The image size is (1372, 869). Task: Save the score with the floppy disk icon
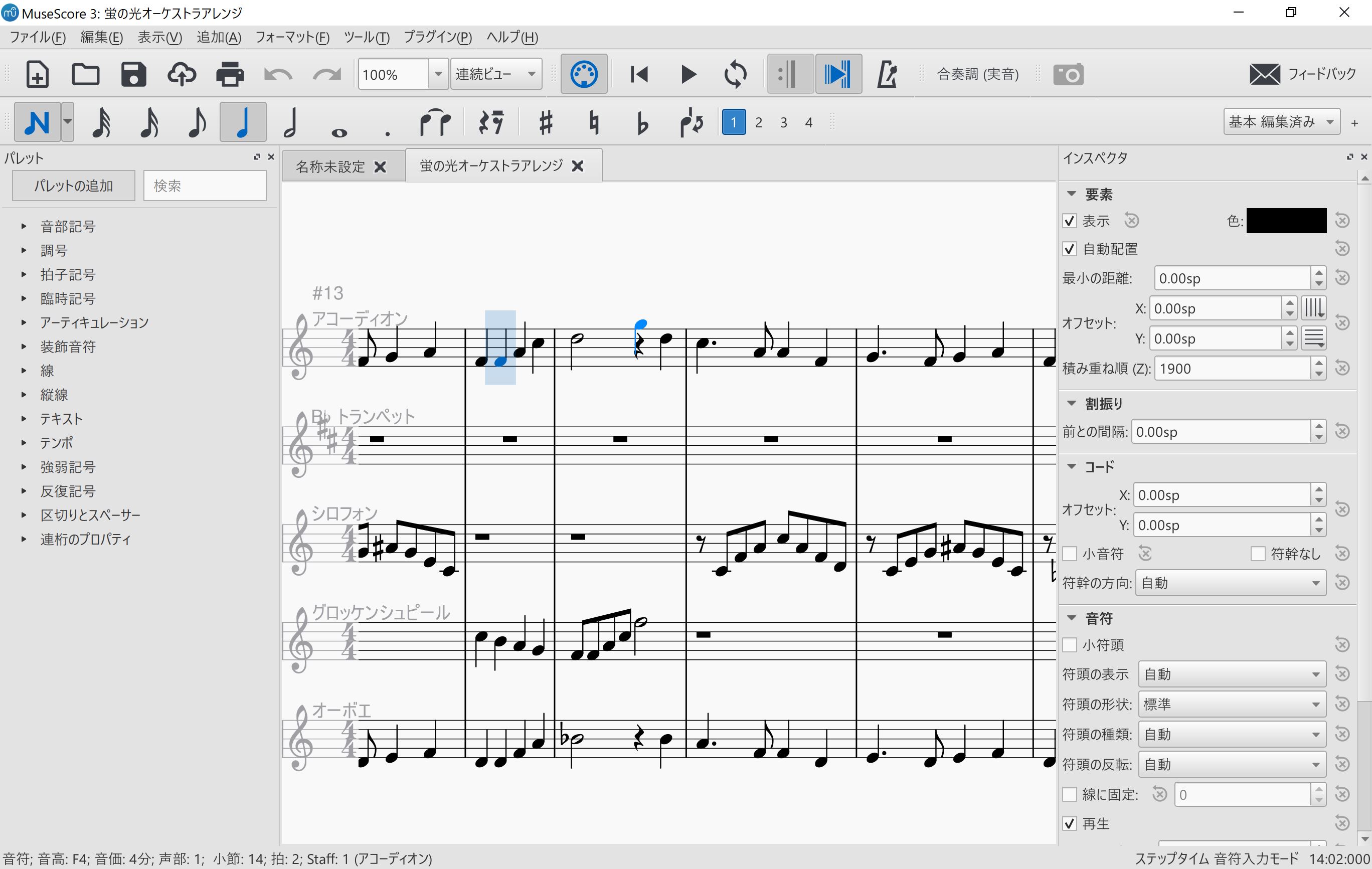pos(133,74)
